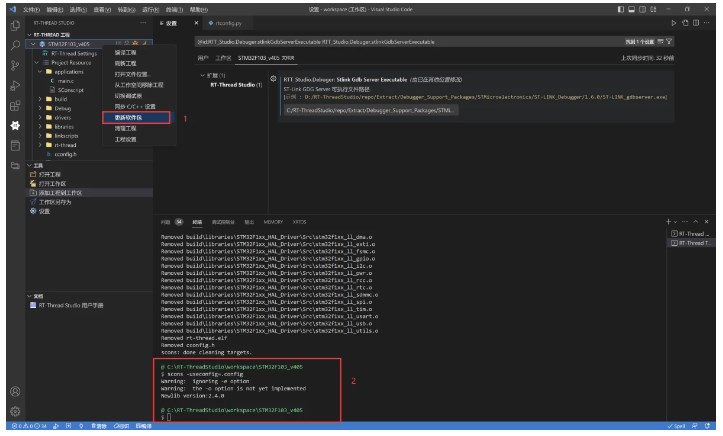Open launch profile dropdown next to plus

pyautogui.click(x=676, y=222)
